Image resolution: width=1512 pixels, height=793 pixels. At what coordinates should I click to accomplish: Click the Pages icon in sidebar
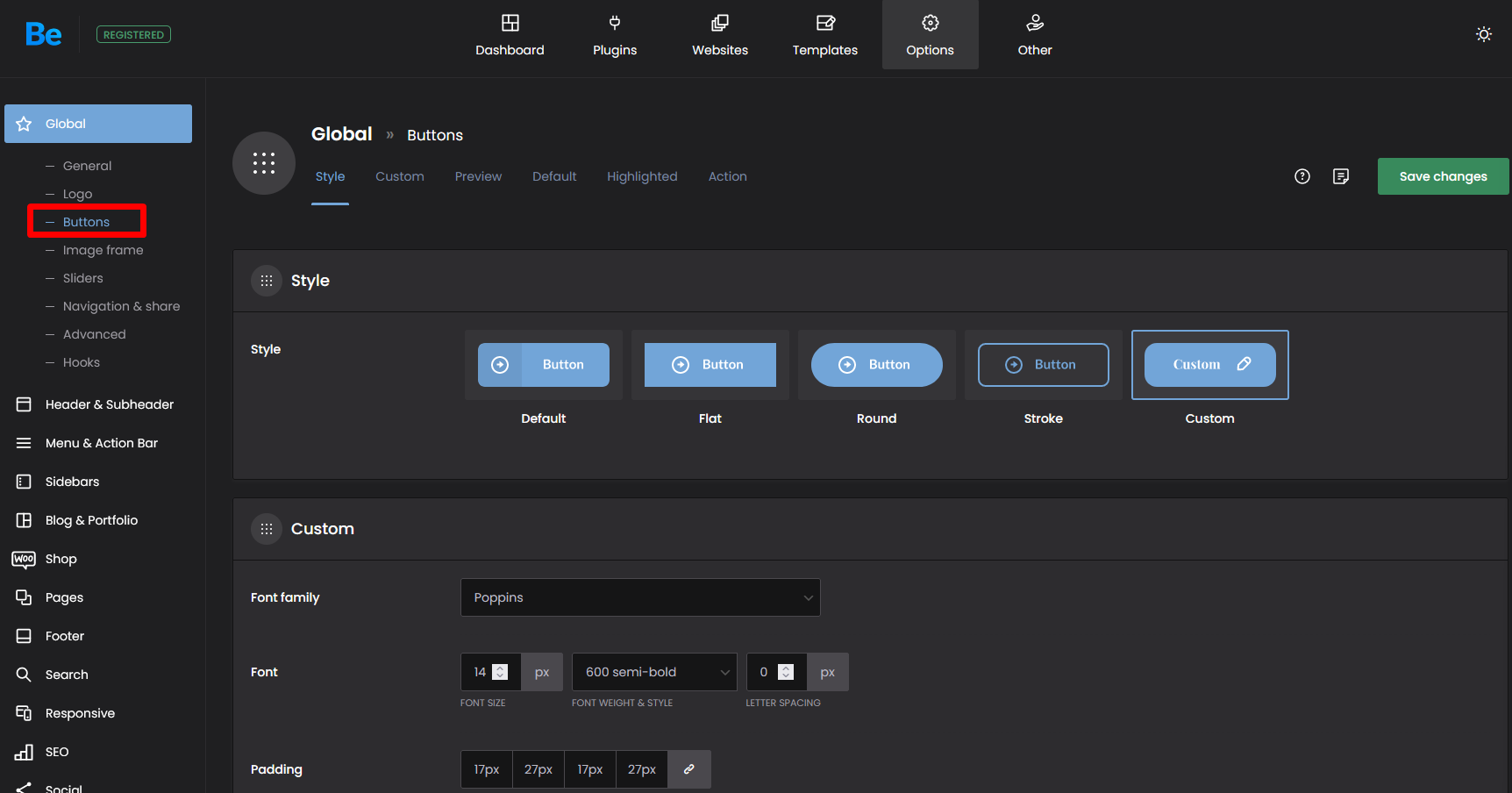click(24, 597)
